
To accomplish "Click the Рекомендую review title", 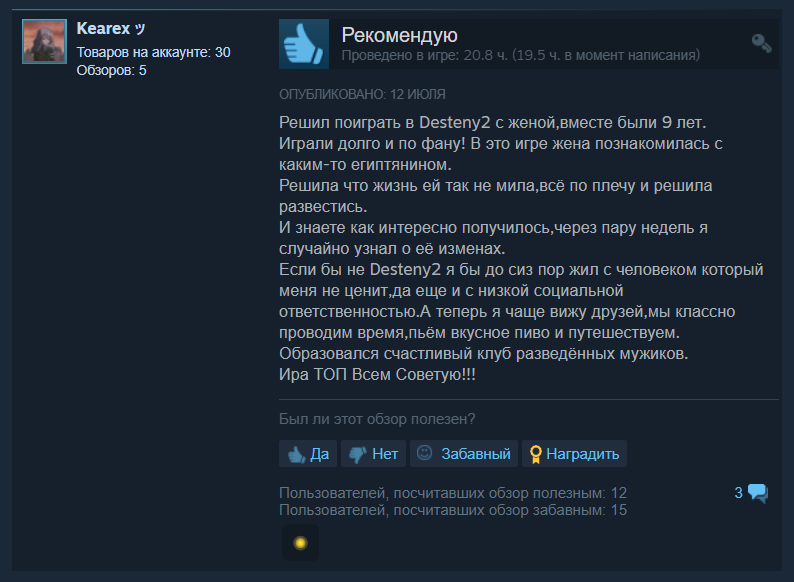I will tap(400, 35).
